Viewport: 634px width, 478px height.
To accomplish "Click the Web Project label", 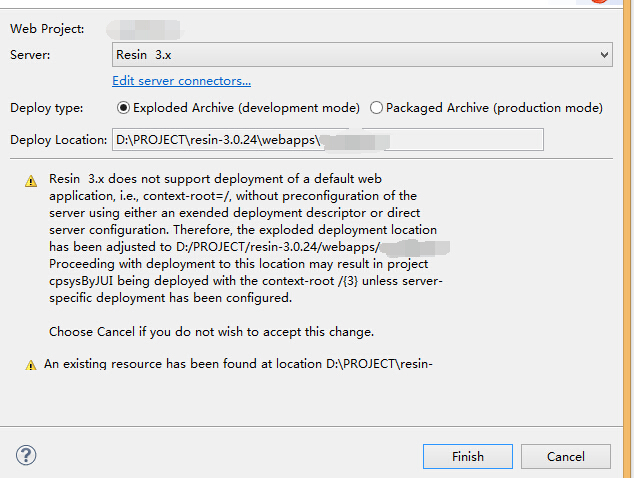I will (47, 28).
